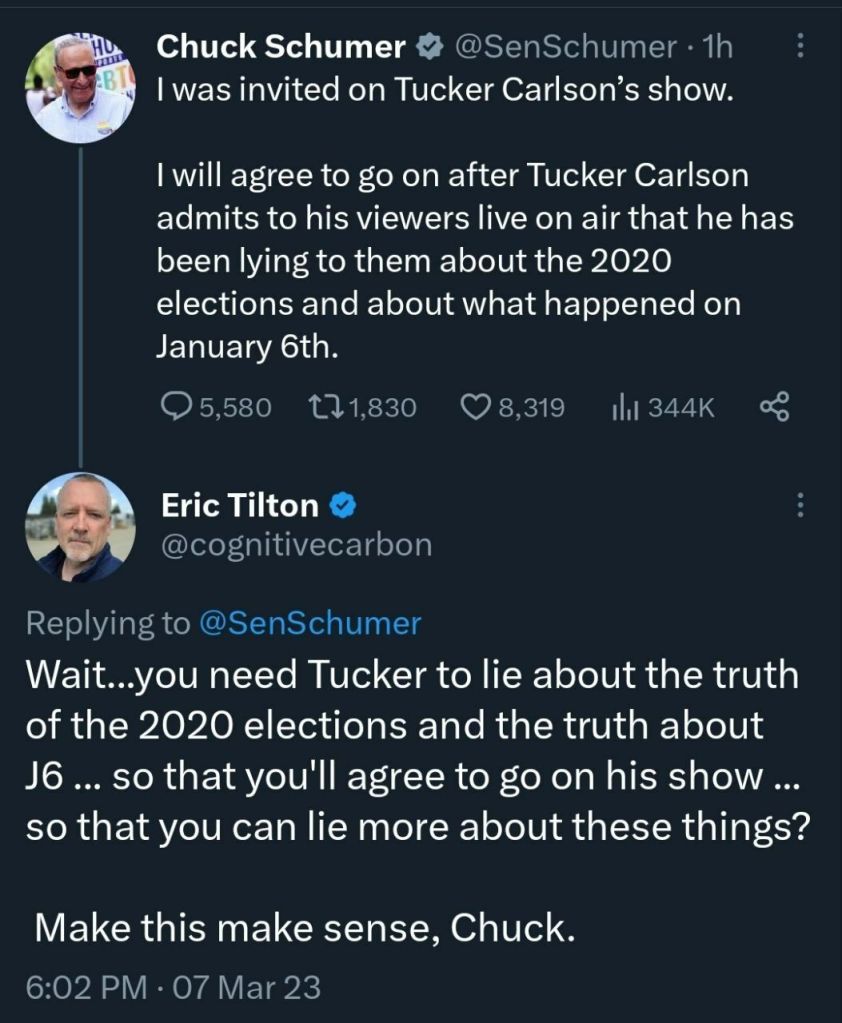Click the Eric Tilton display name

(x=239, y=506)
